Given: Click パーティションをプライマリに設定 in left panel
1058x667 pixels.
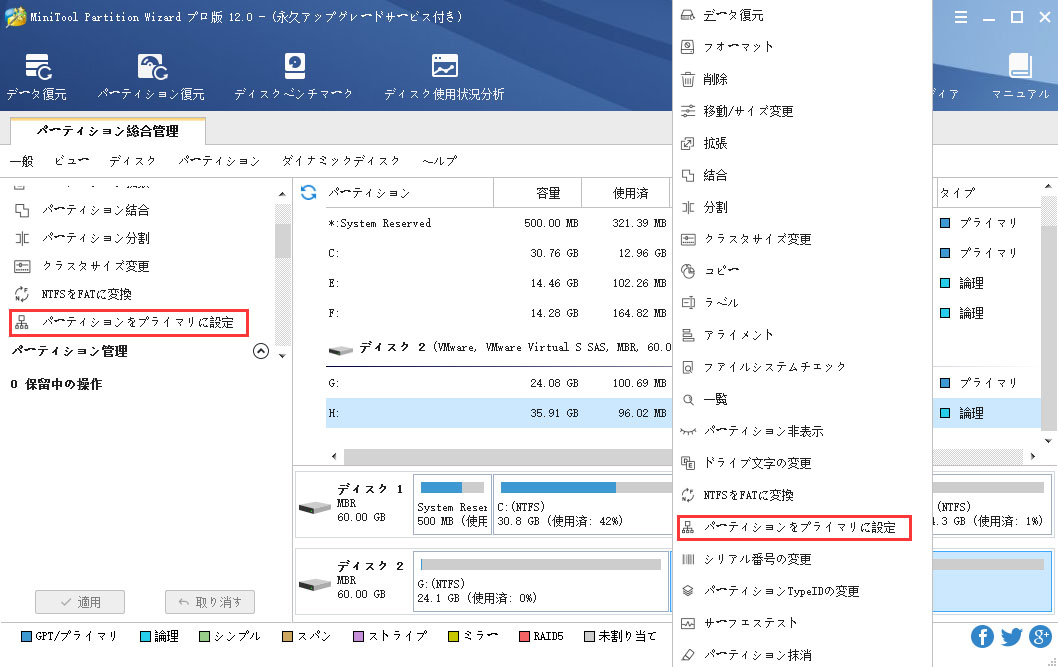Looking at the screenshot, I should point(137,322).
